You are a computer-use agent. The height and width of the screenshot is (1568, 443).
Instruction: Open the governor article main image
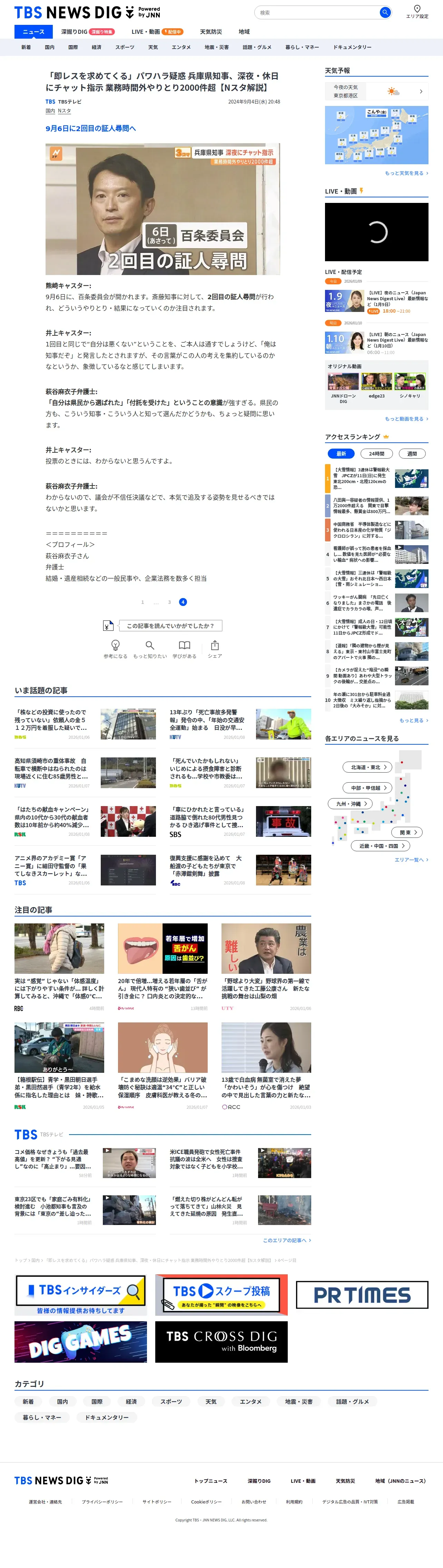163,209
